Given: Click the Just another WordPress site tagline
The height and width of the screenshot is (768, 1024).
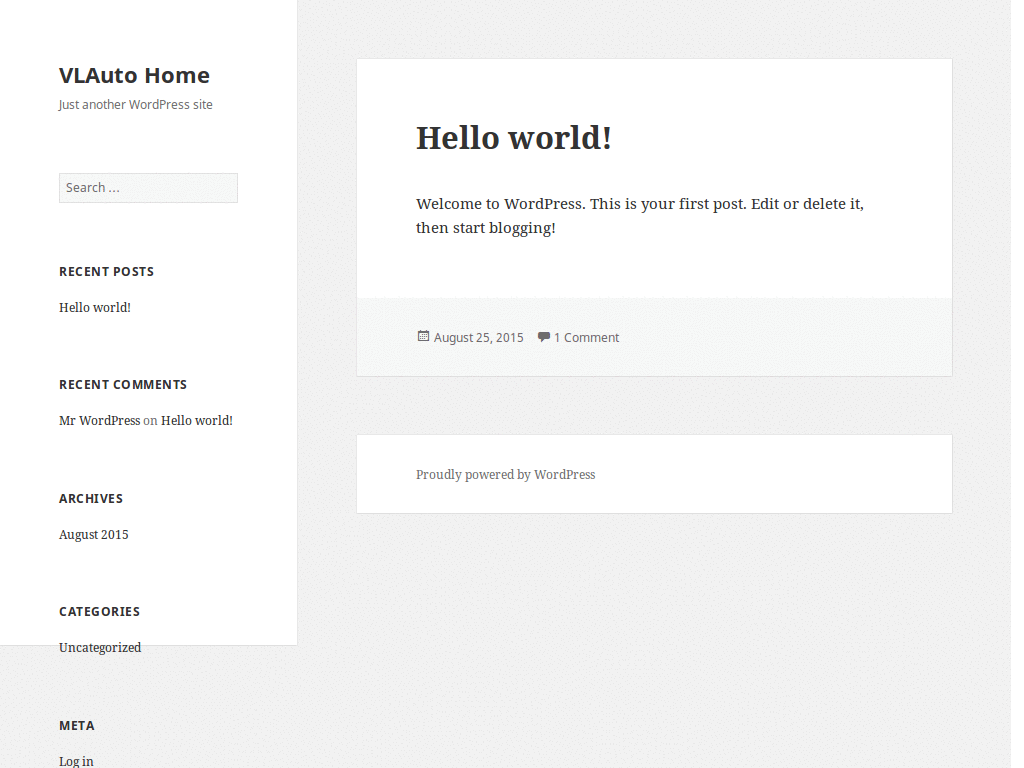Looking at the screenshot, I should (x=135, y=104).
